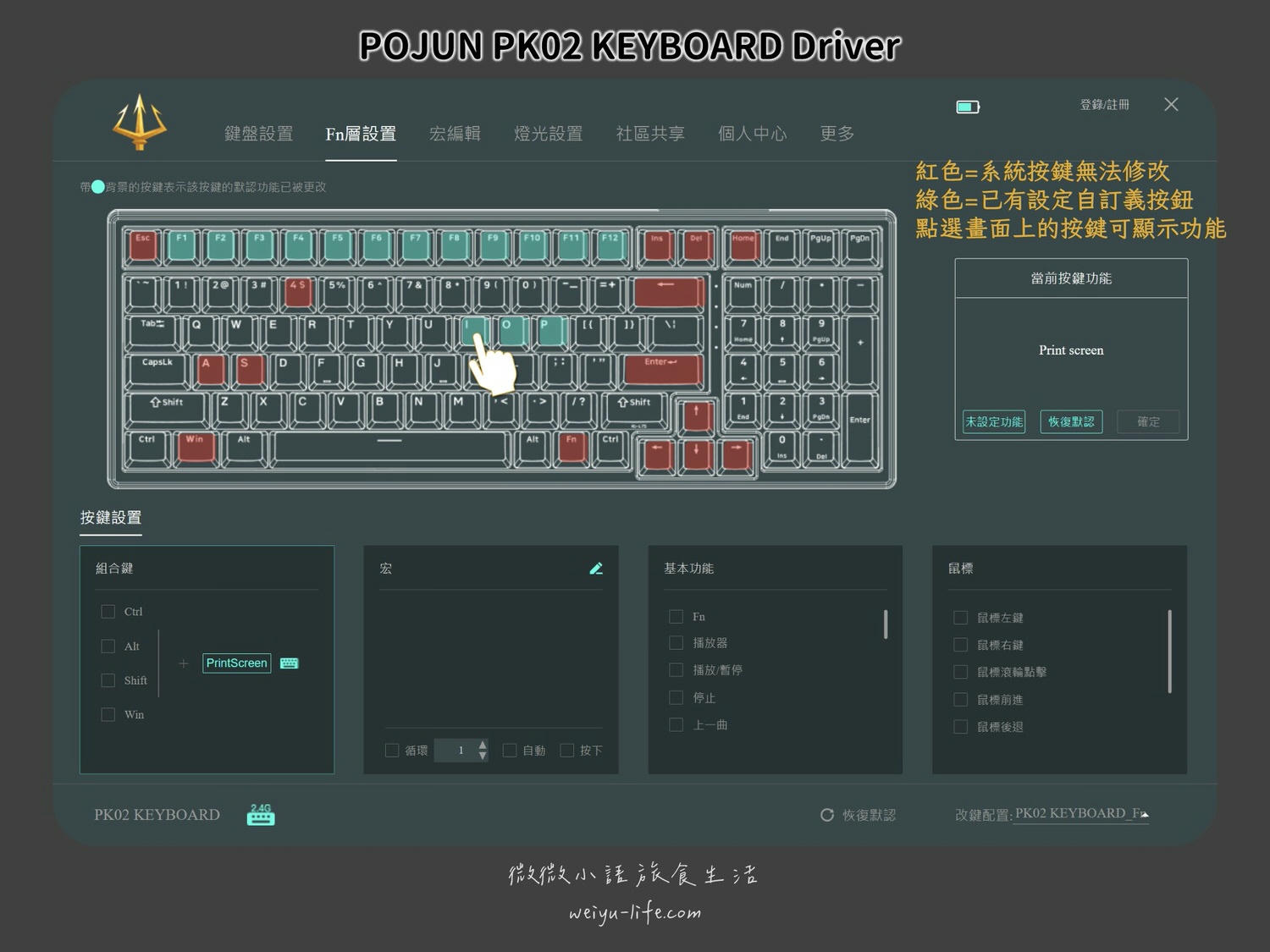This screenshot has width=1270, height=952.
Task: Check the 鼠標滾輪點擊 option
Action: (960, 672)
